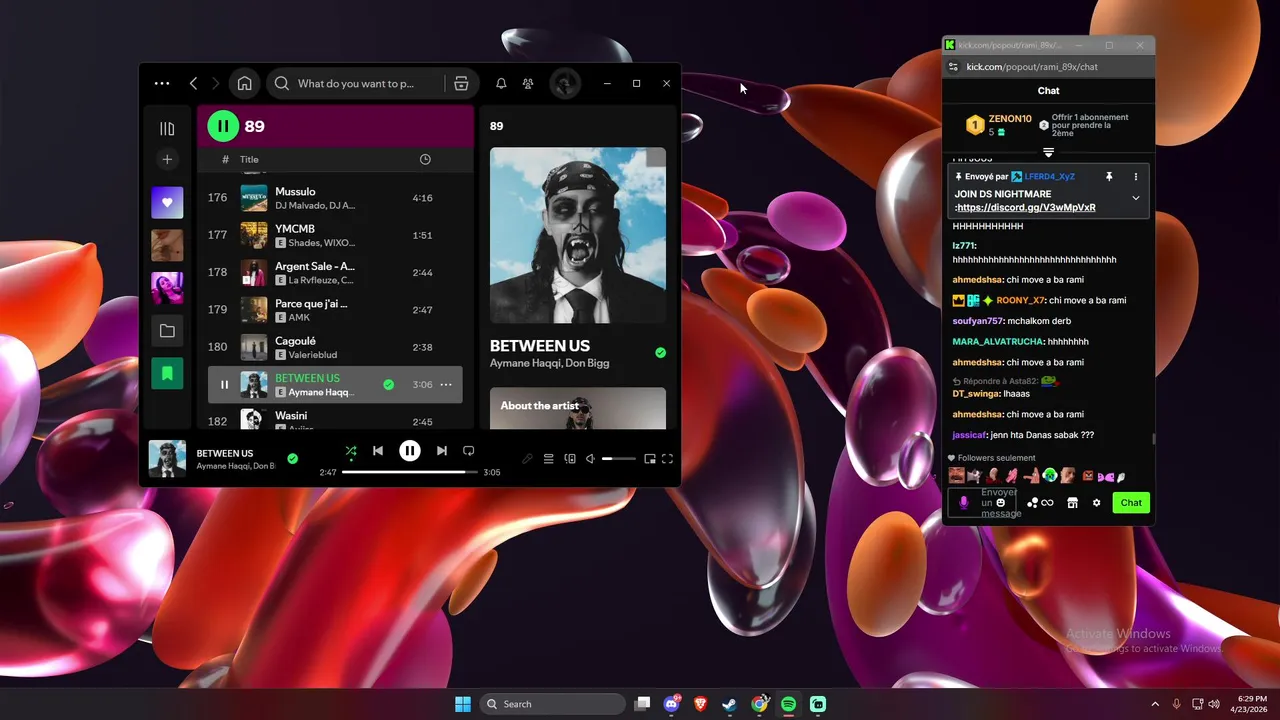
Task: Click the duration clock column header
Action: coord(425,159)
